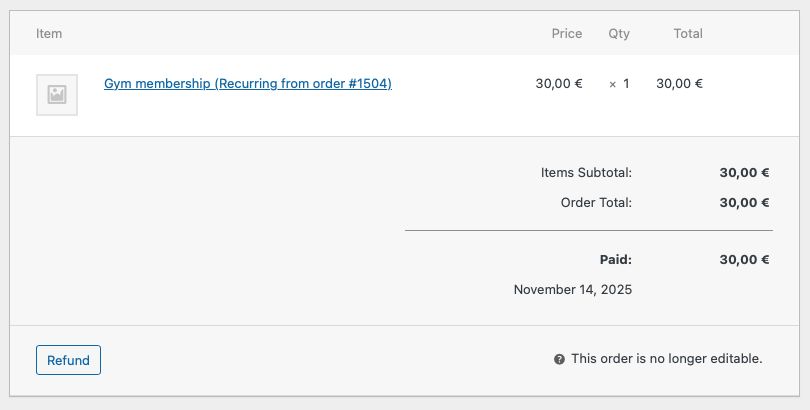Click the line item total 30,00 €
The width and height of the screenshot is (810, 410).
(679, 84)
